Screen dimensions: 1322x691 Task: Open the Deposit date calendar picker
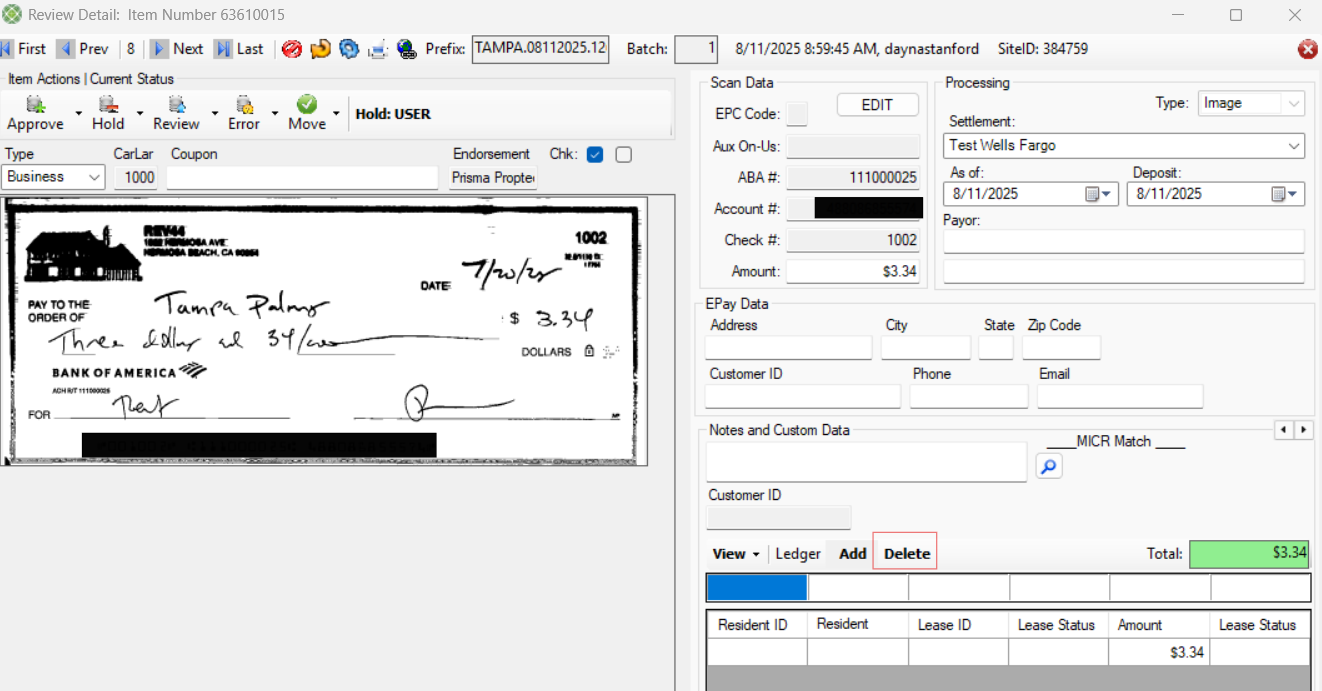point(1285,194)
